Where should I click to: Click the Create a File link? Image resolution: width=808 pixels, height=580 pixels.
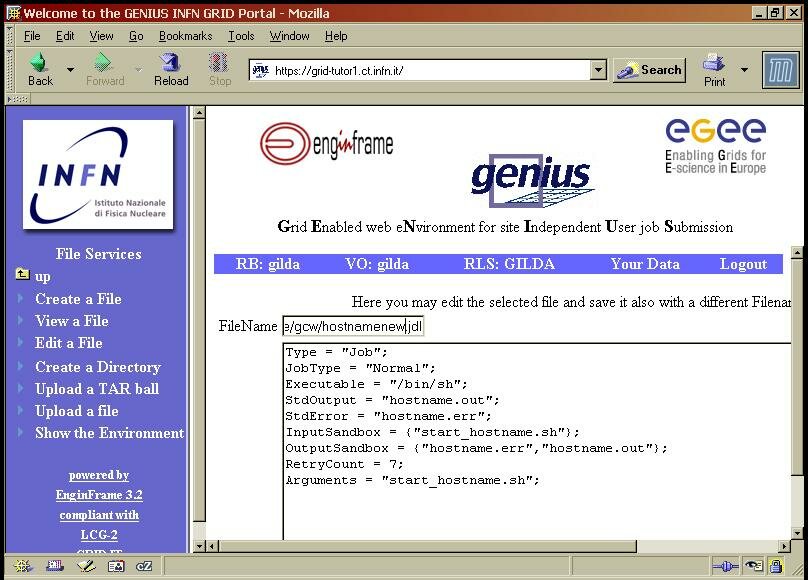[78, 299]
